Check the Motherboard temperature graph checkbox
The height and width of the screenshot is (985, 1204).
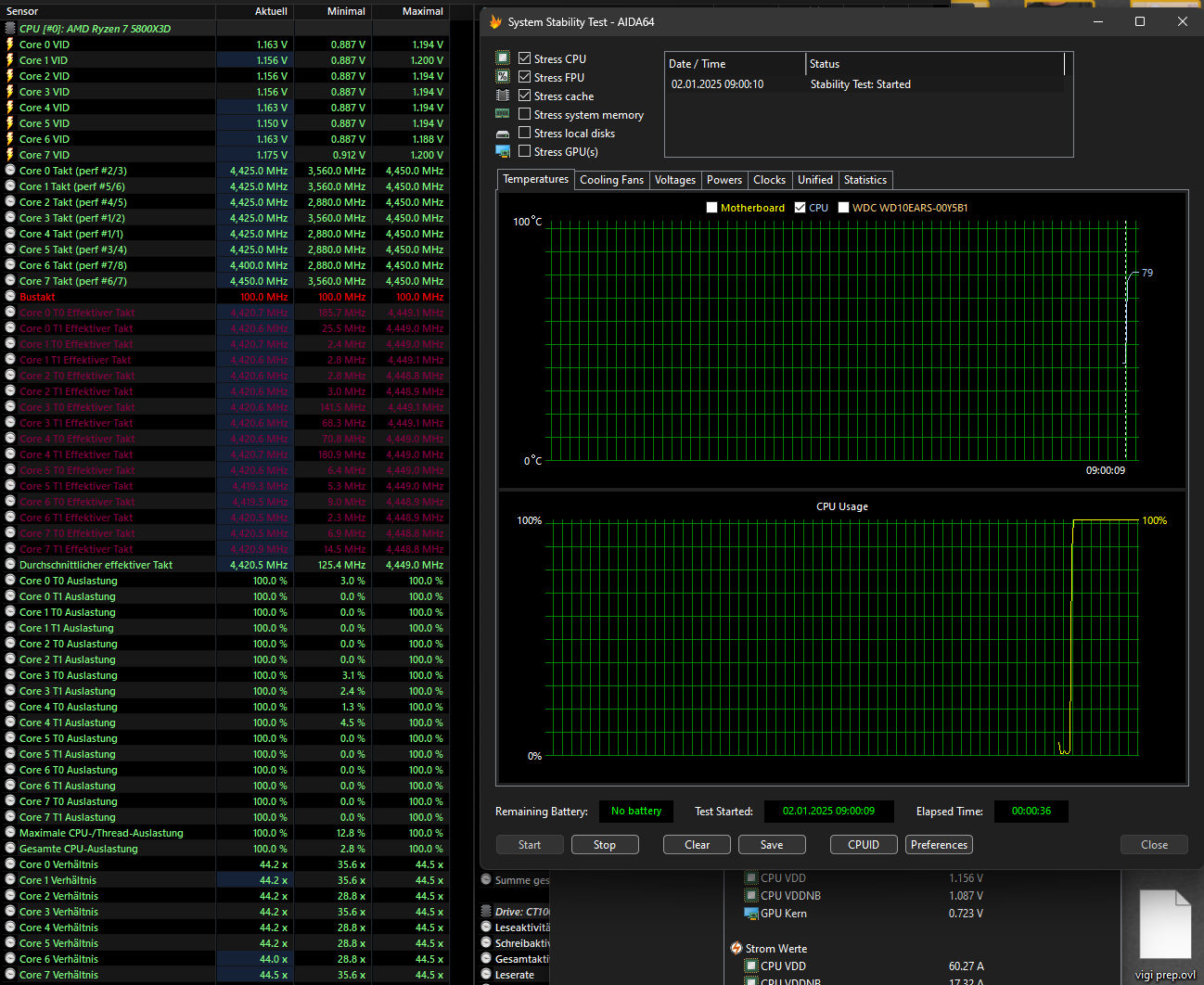(x=712, y=208)
